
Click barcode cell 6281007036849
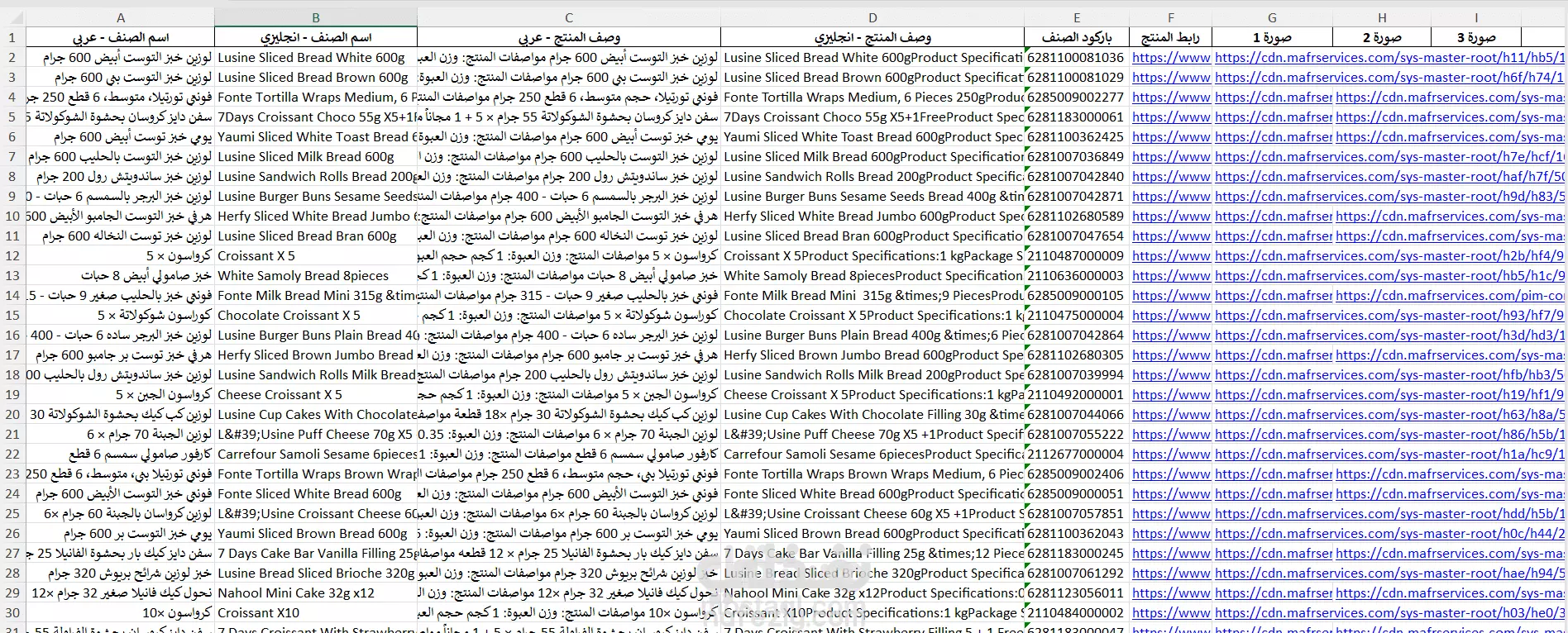pos(1077,156)
